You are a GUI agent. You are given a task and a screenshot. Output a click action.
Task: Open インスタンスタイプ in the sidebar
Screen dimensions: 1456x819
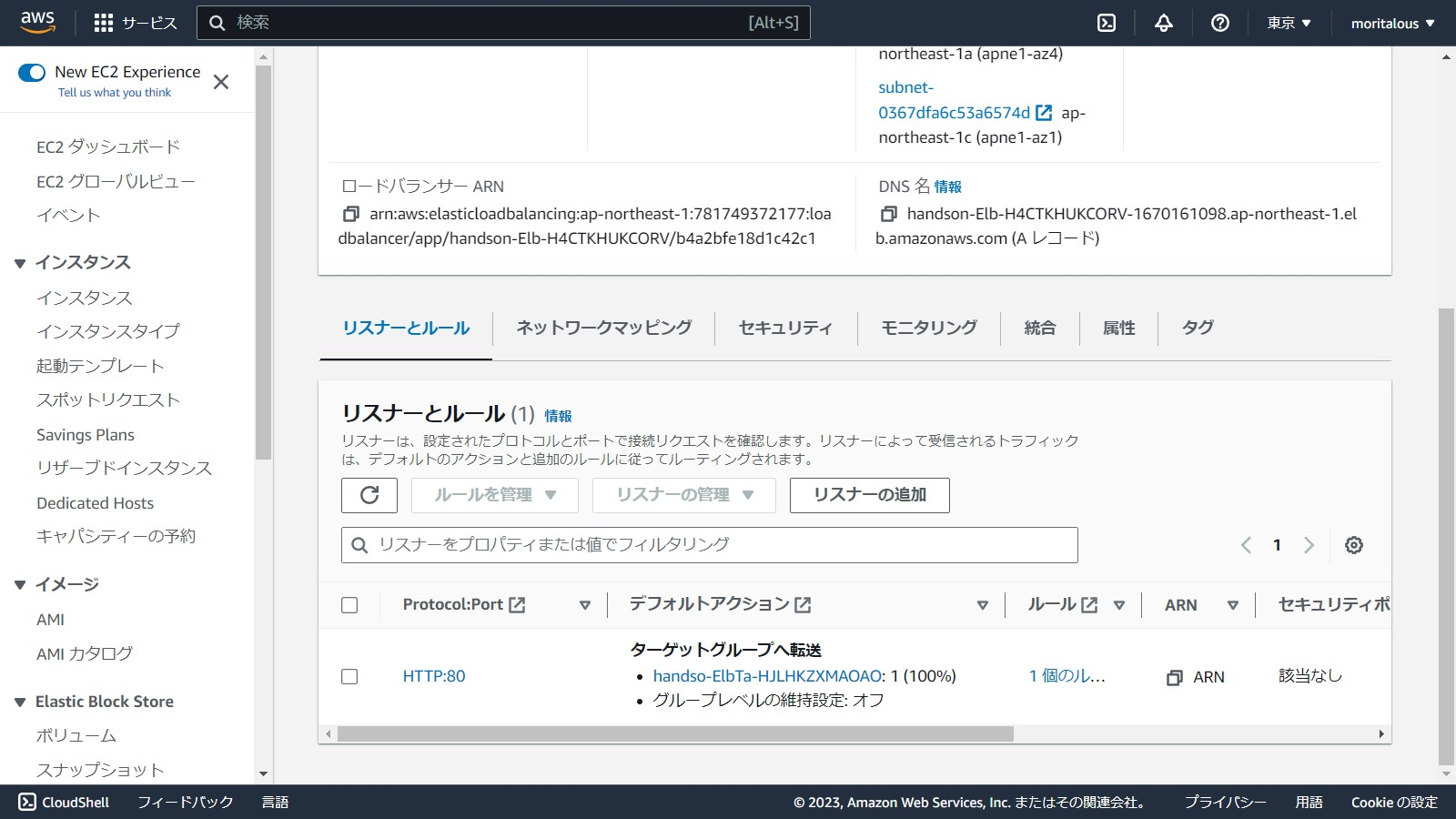tap(108, 331)
